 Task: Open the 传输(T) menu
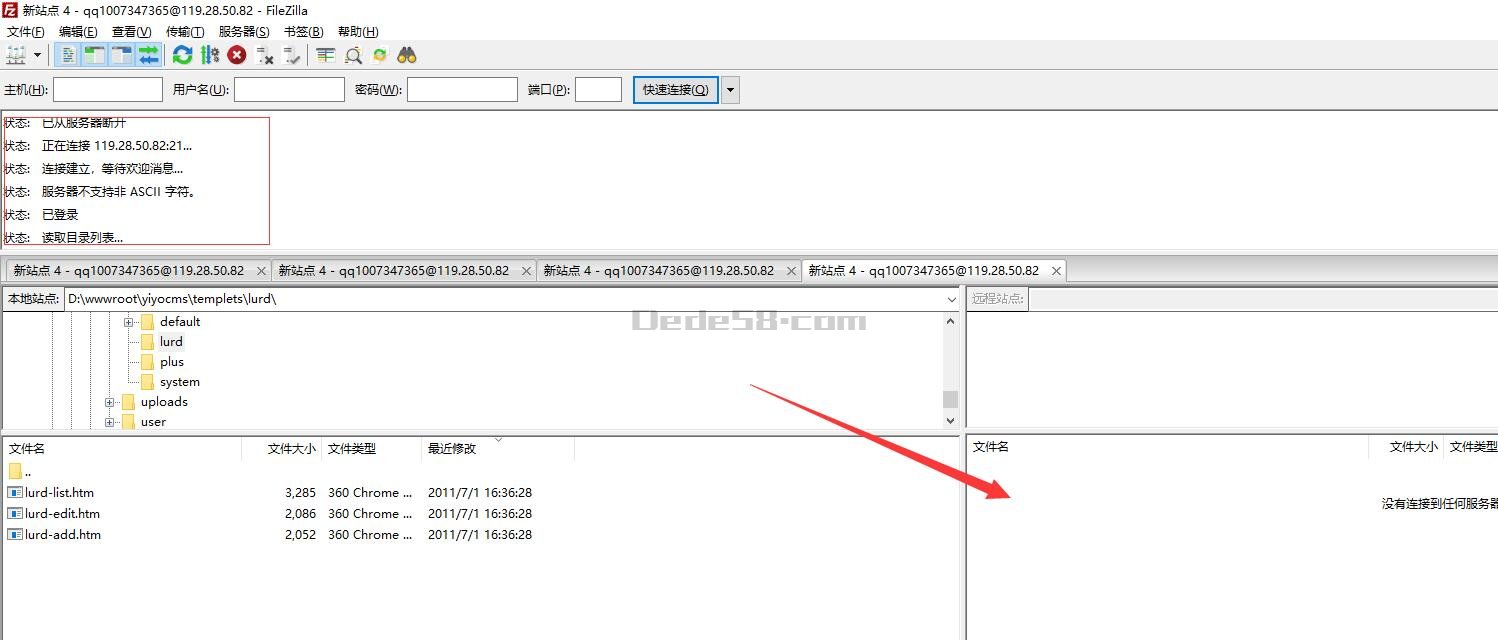(x=185, y=32)
